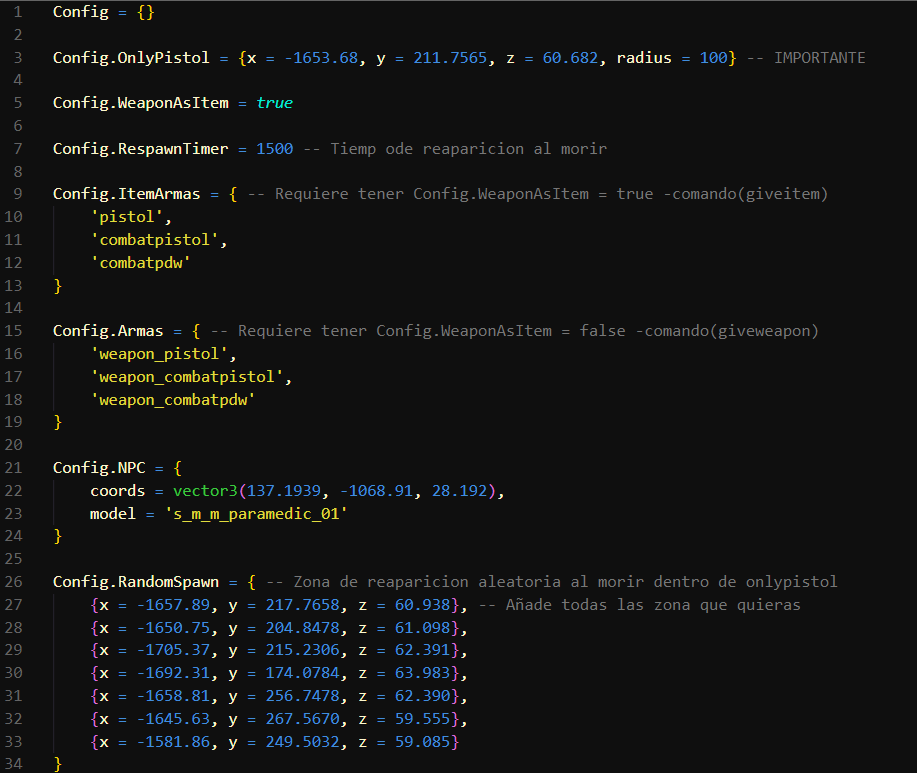
Task: Click the RespawnTimer value 1500
Action: [x=274, y=149]
